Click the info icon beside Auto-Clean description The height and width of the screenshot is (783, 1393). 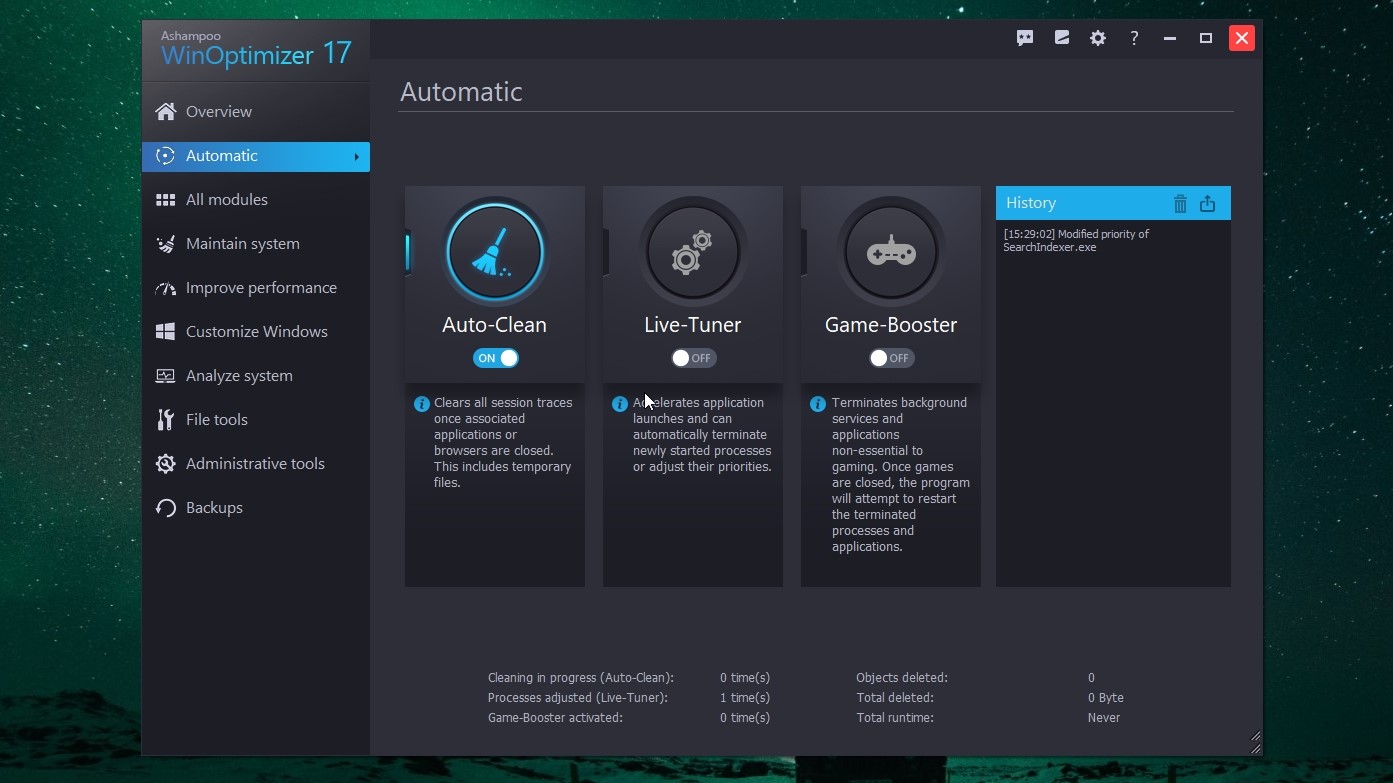click(x=422, y=404)
